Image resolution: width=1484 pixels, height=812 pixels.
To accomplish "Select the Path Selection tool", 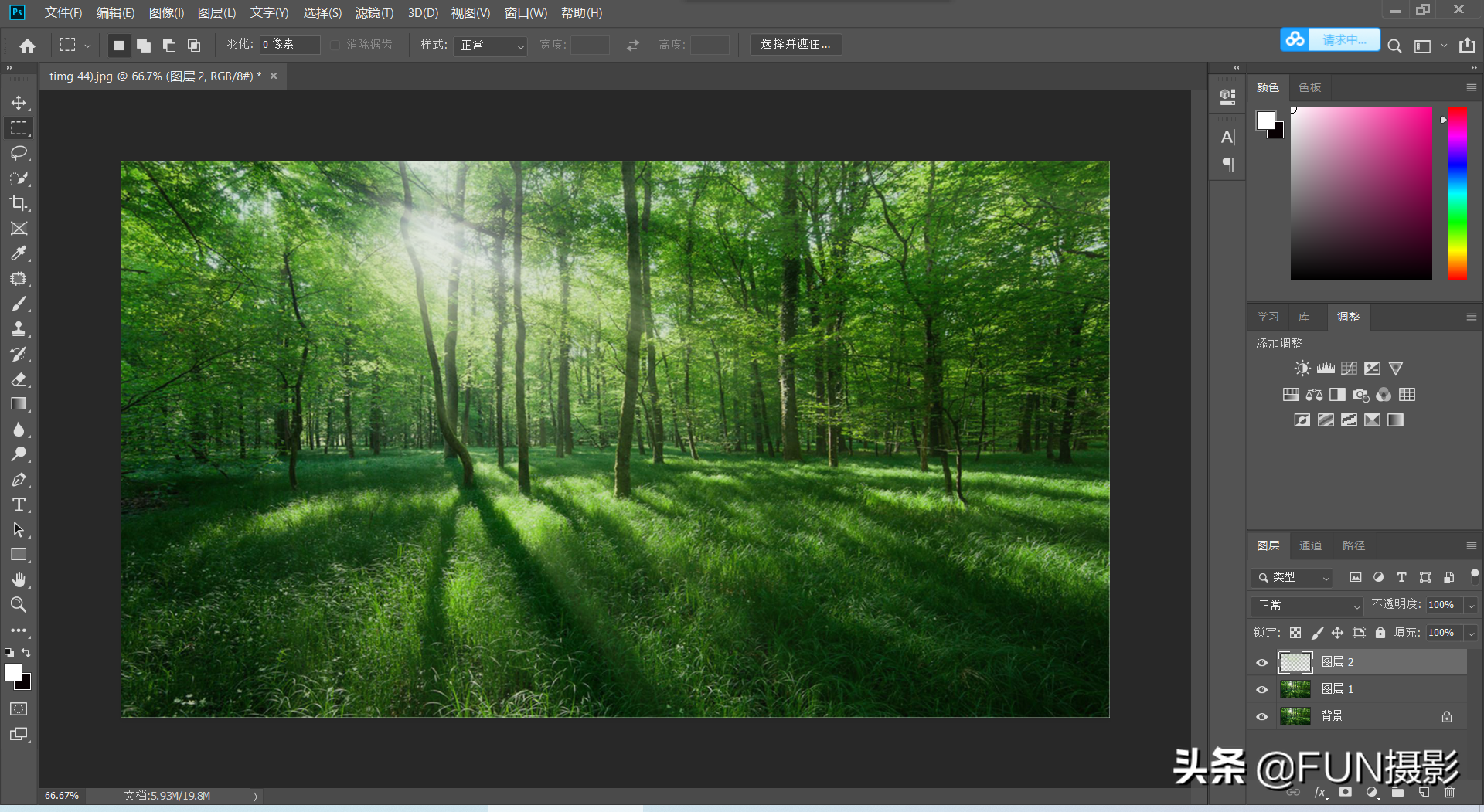I will [19, 530].
